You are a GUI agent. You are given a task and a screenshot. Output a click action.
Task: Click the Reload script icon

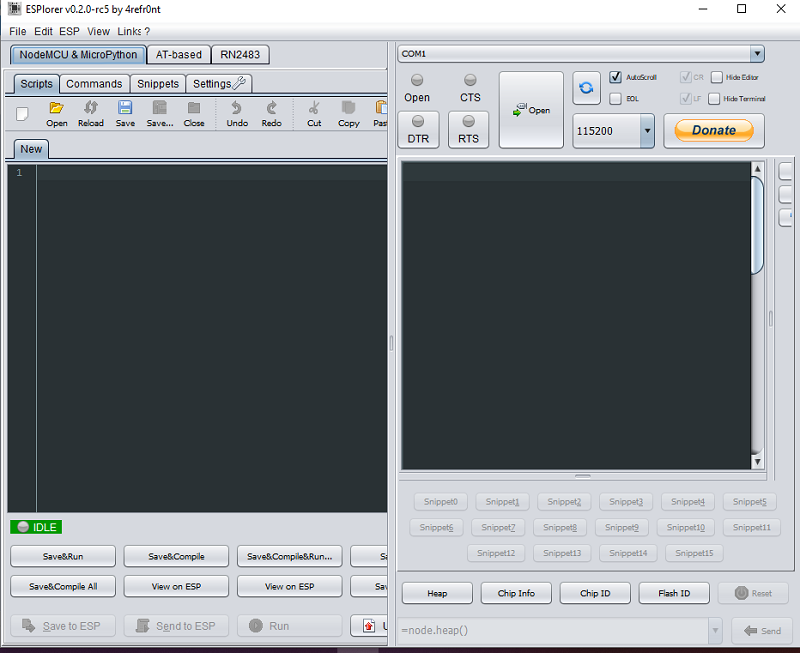tap(91, 109)
